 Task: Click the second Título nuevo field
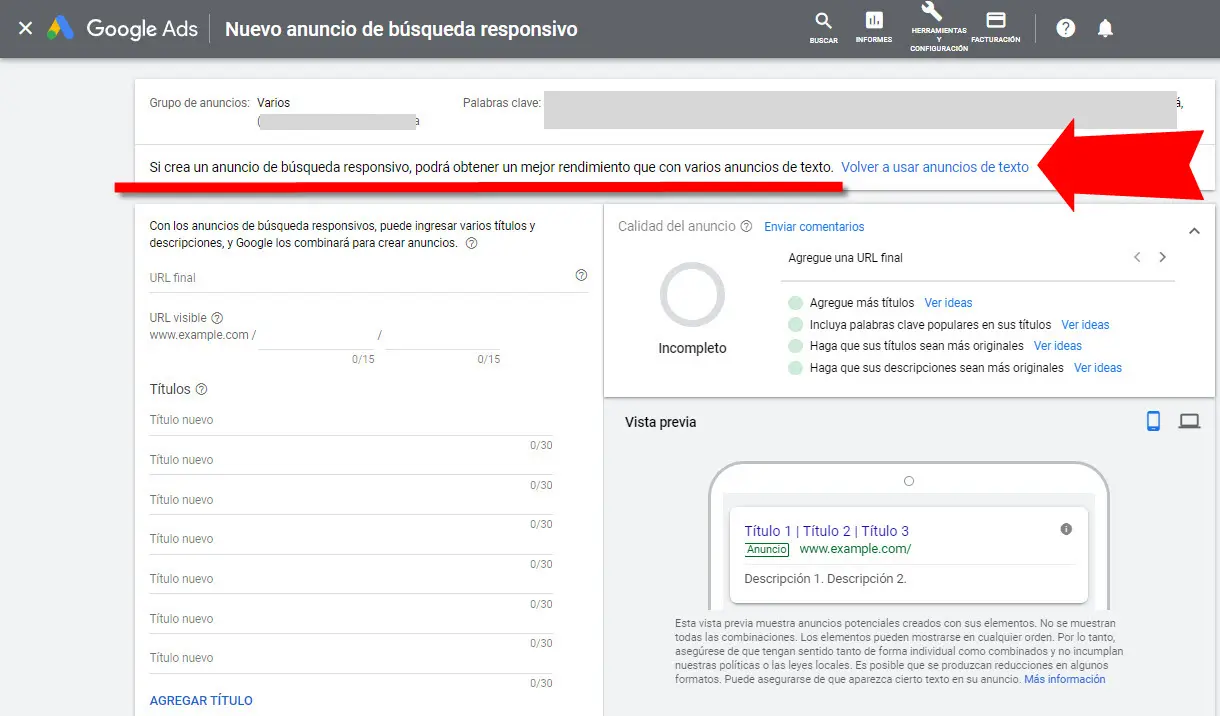(351, 460)
